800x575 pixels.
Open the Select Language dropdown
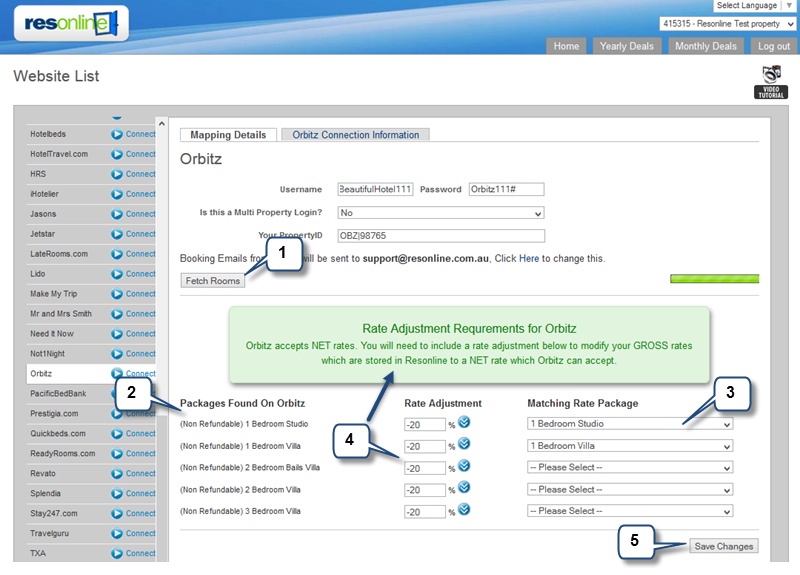tap(754, 6)
